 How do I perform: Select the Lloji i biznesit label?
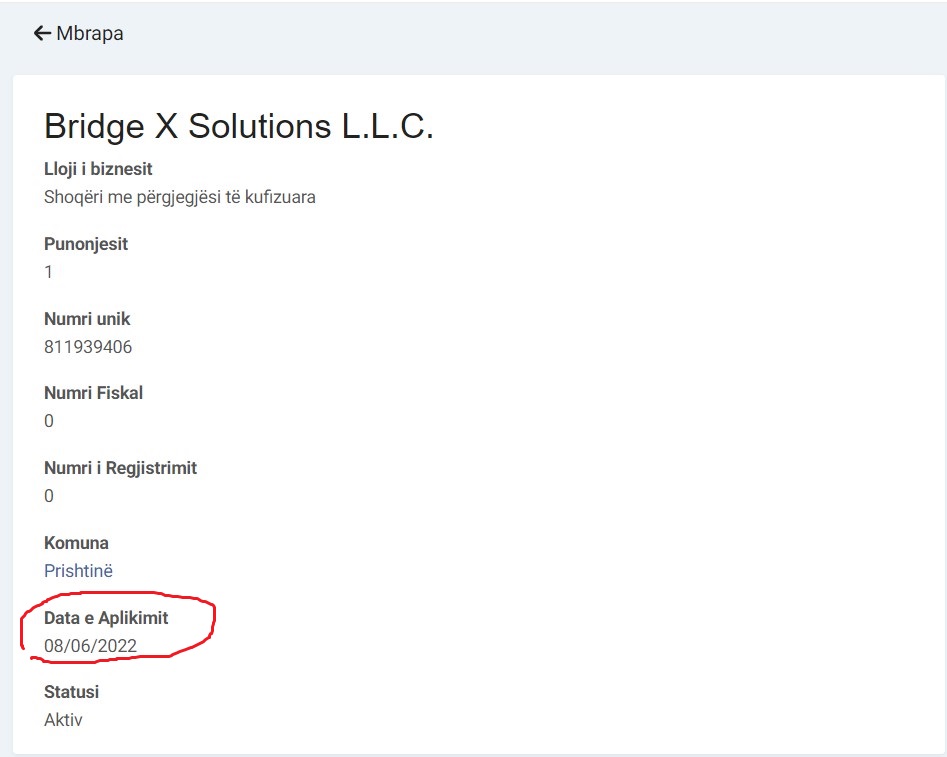[x=98, y=169]
